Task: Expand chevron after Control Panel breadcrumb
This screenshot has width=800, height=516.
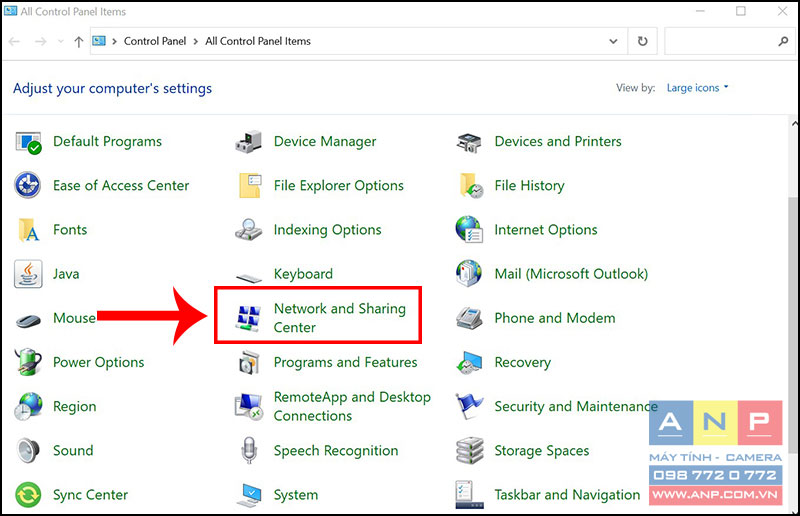Action: 195,41
